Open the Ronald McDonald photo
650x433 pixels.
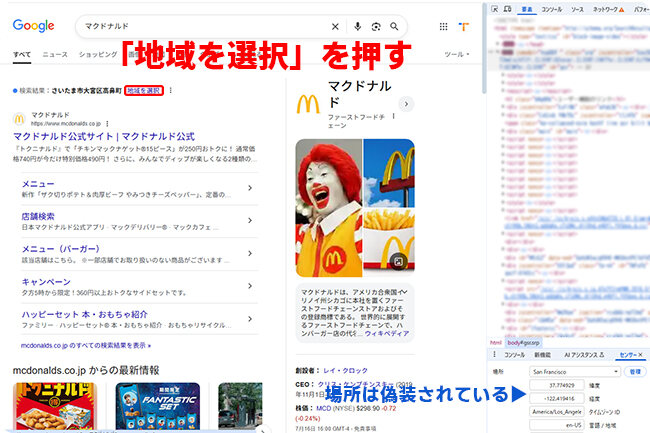[329, 208]
